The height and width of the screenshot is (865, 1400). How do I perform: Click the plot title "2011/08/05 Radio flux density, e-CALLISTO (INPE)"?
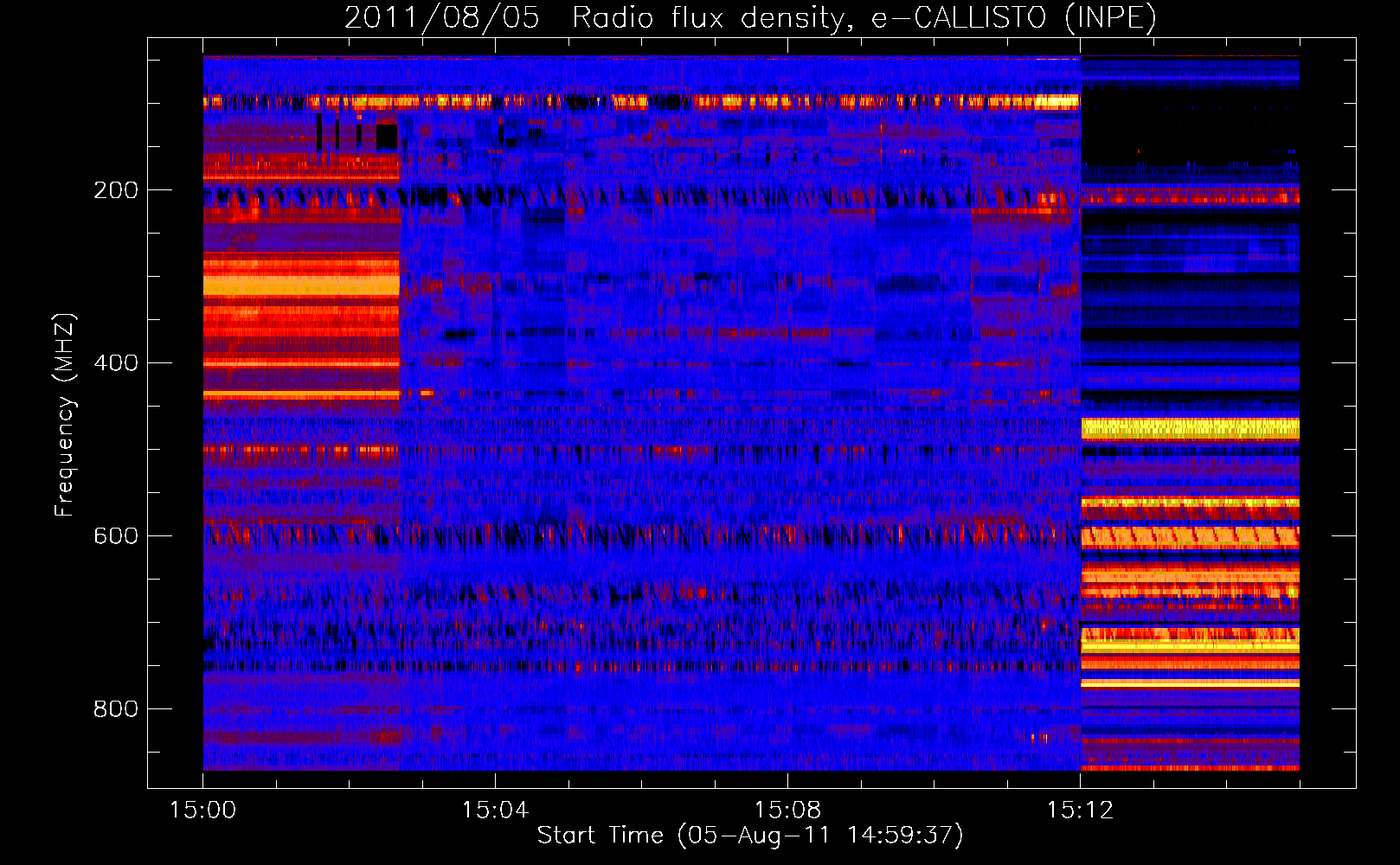(750, 18)
